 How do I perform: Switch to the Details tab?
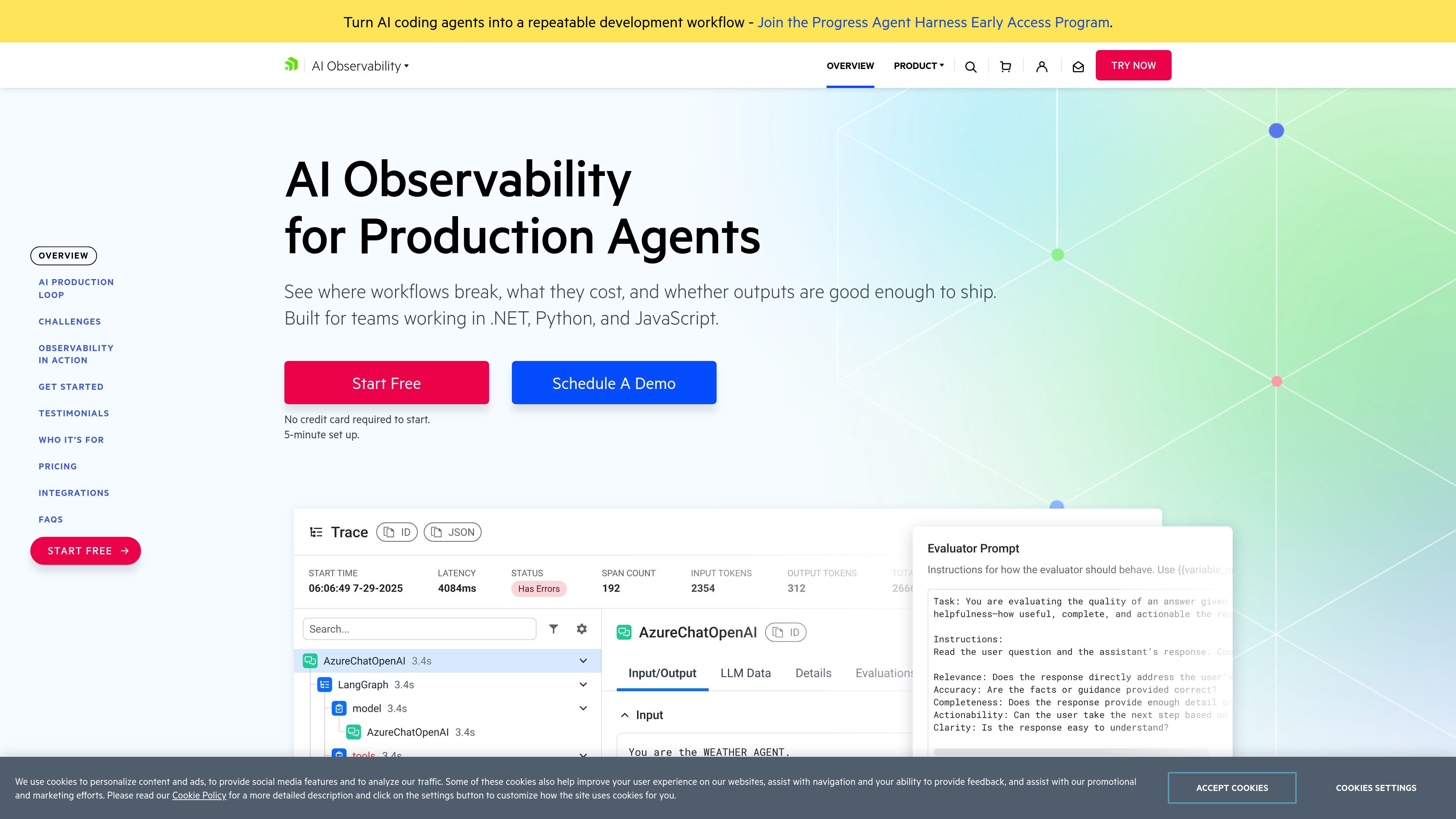coord(813,673)
